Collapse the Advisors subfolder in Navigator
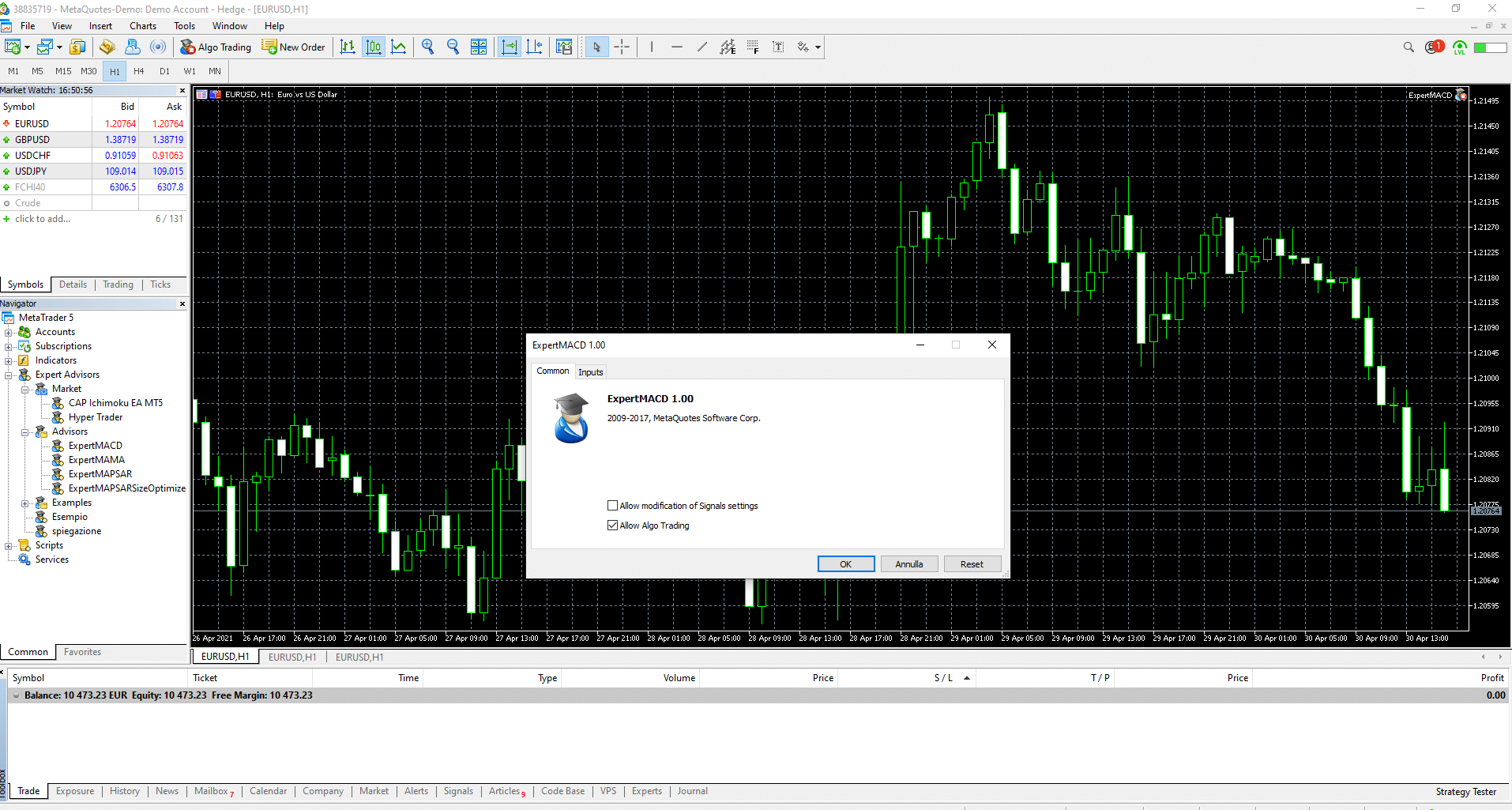1512x810 pixels. 25,432
